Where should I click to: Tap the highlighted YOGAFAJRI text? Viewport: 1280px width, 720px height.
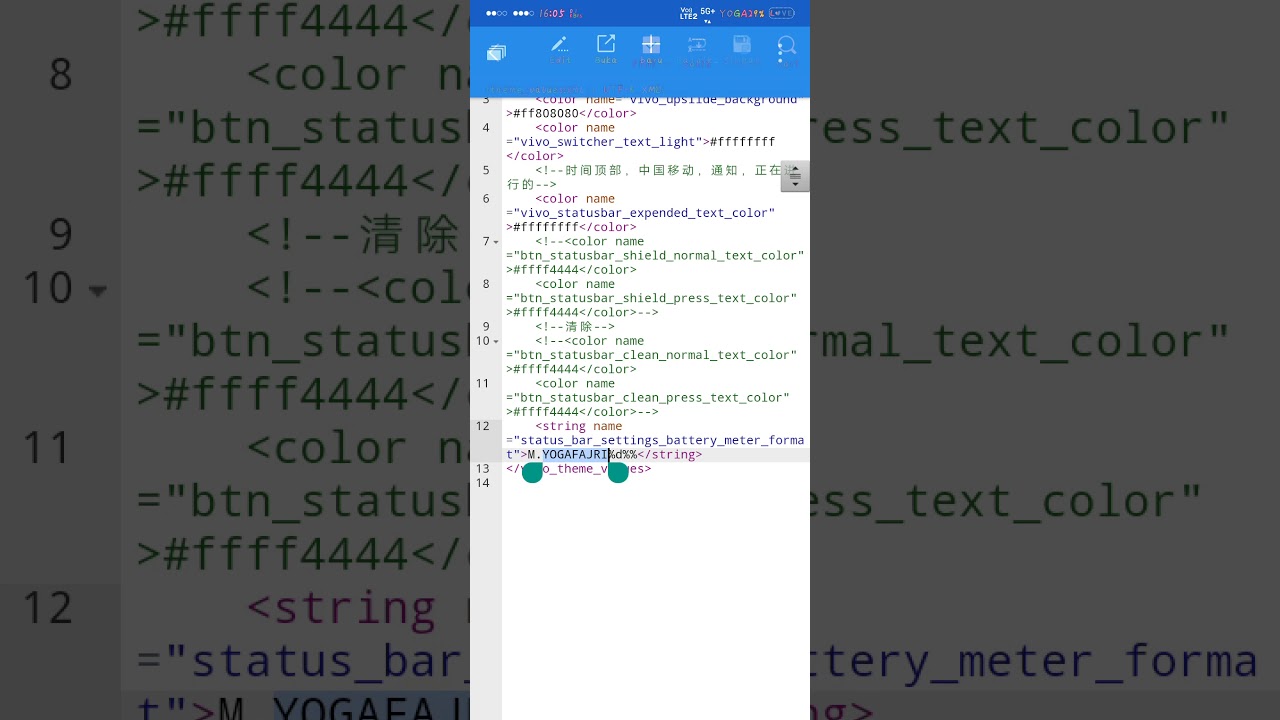576,454
